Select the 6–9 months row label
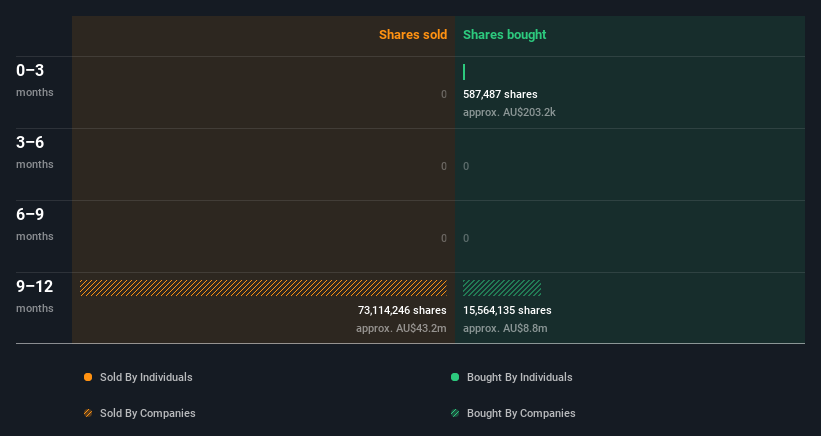 tap(35, 225)
